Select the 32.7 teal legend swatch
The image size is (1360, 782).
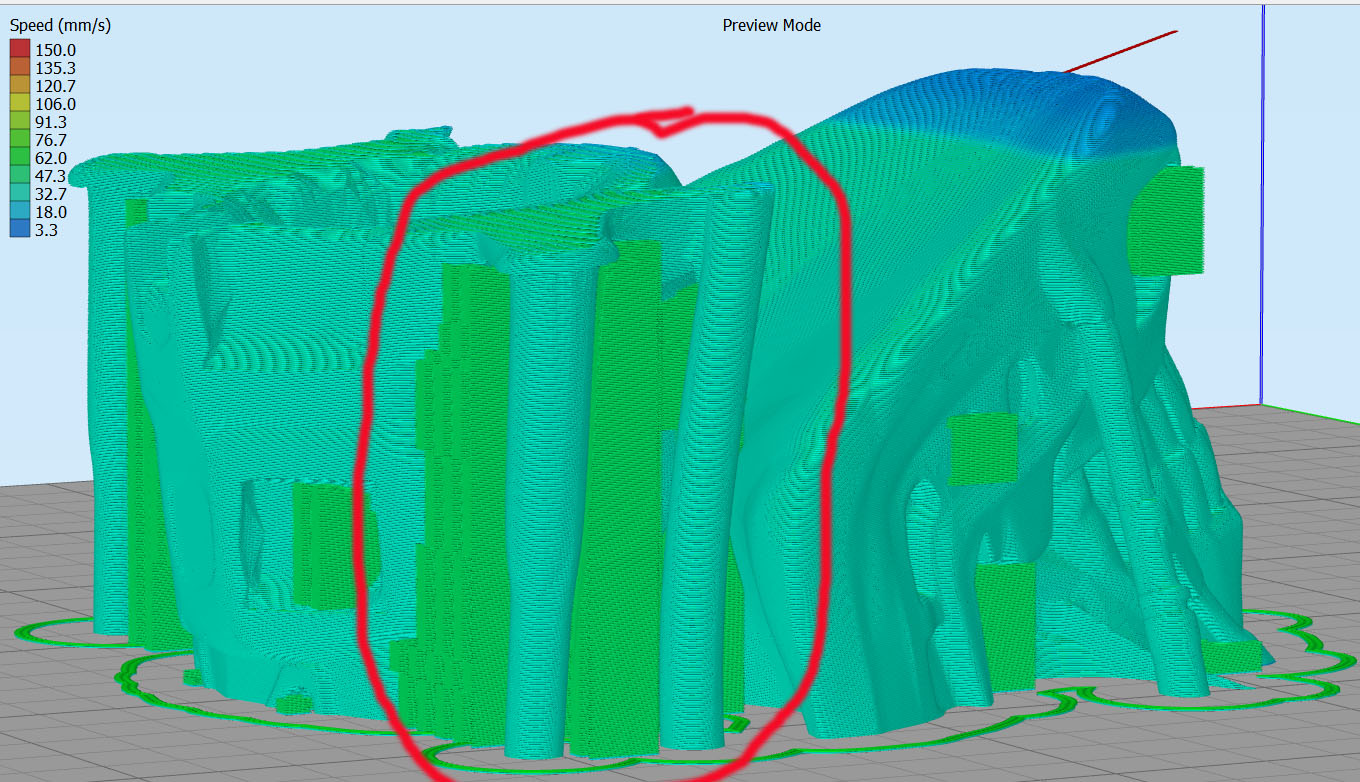click(20, 194)
